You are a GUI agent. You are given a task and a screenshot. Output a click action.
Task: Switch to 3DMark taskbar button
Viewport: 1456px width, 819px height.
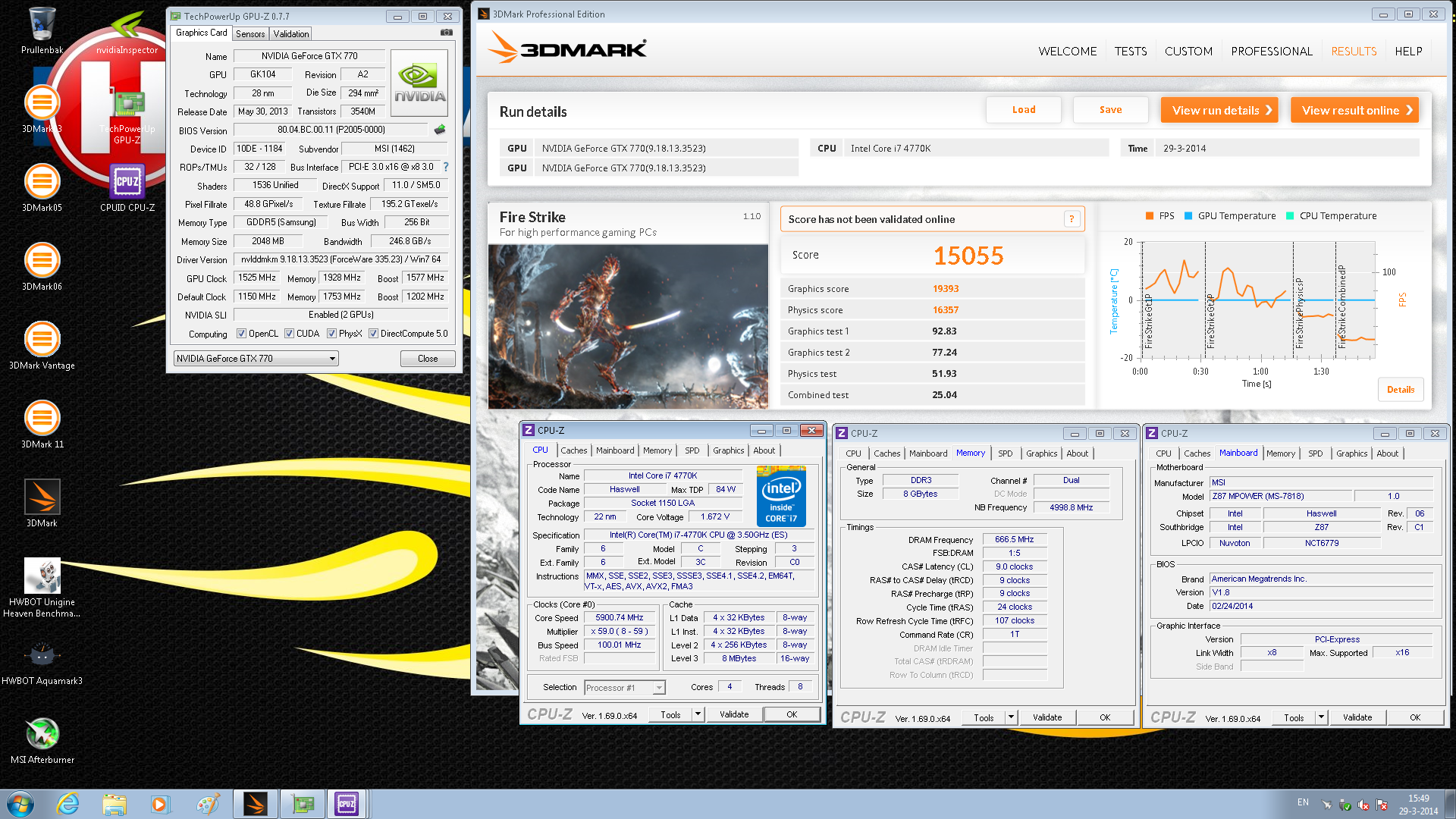256,804
